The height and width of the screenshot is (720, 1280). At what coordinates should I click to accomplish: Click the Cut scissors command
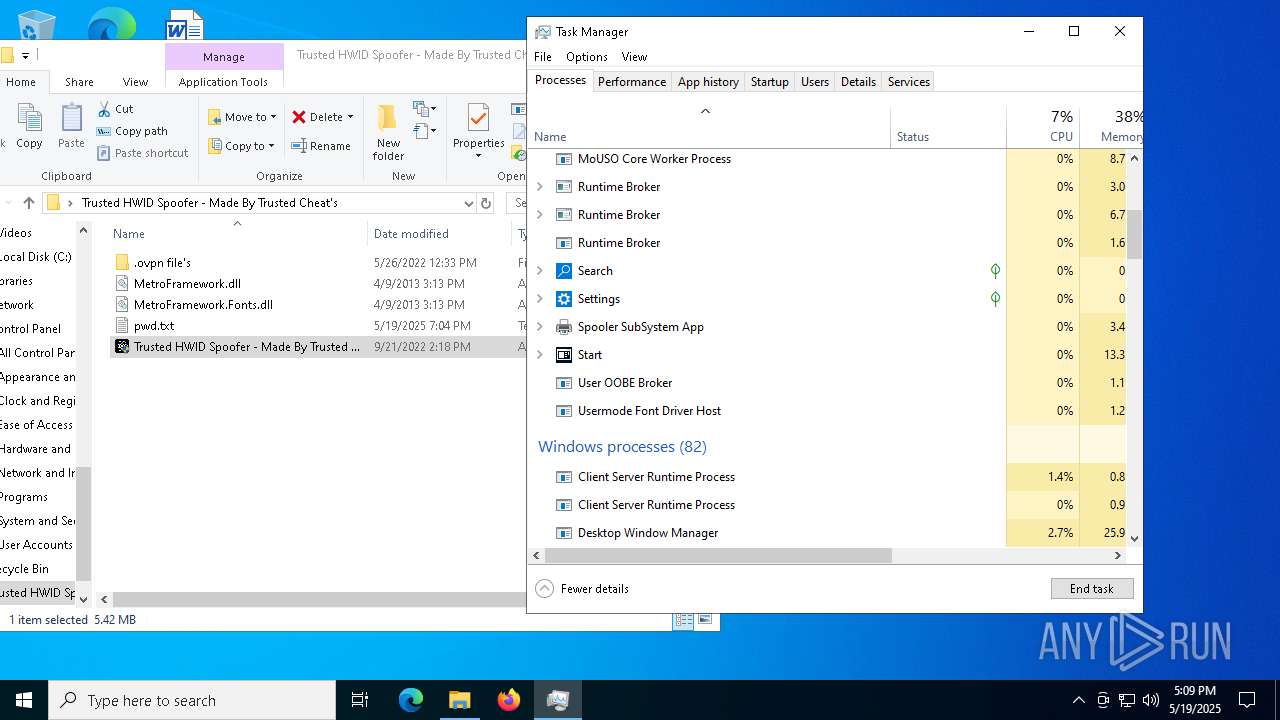pyautogui.click(x=115, y=108)
